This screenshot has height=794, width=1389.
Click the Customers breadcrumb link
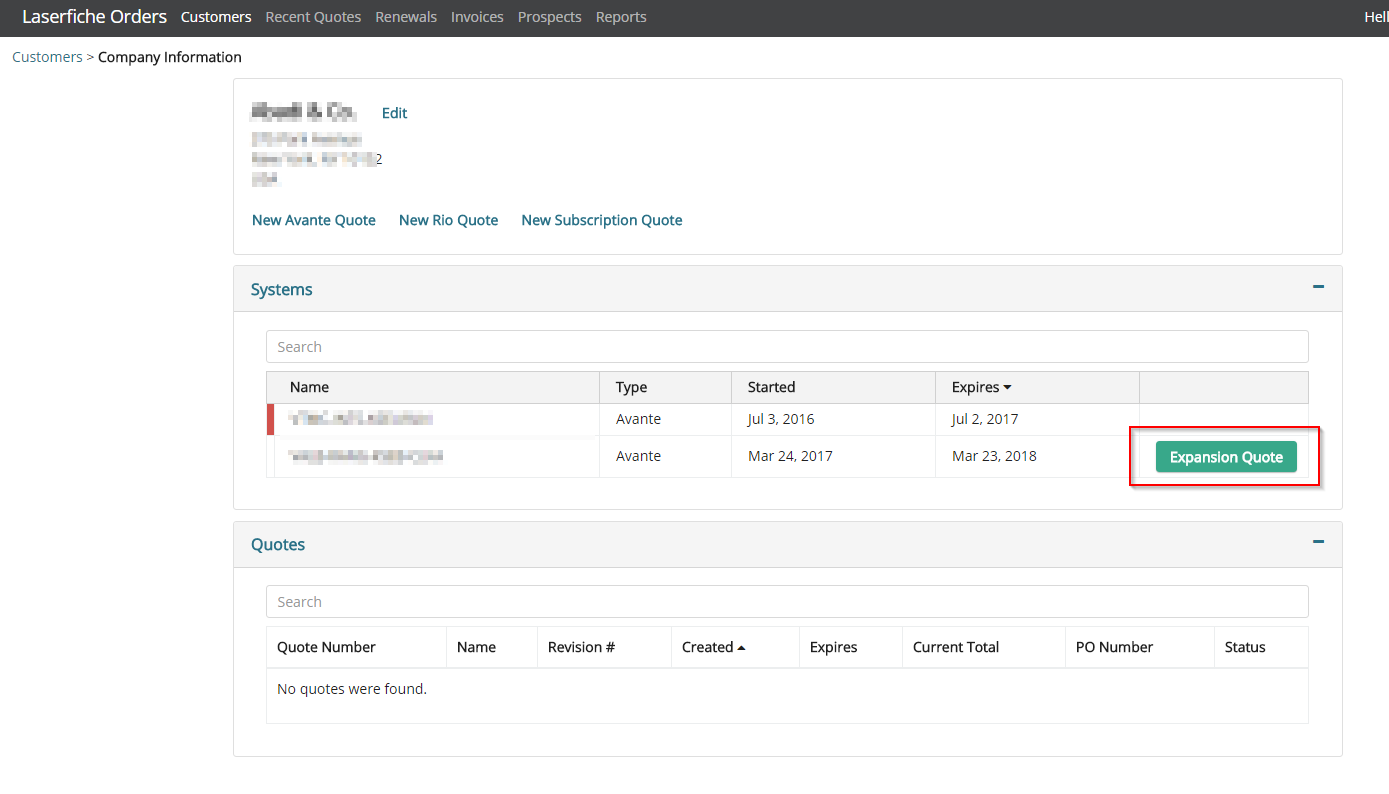pos(47,57)
